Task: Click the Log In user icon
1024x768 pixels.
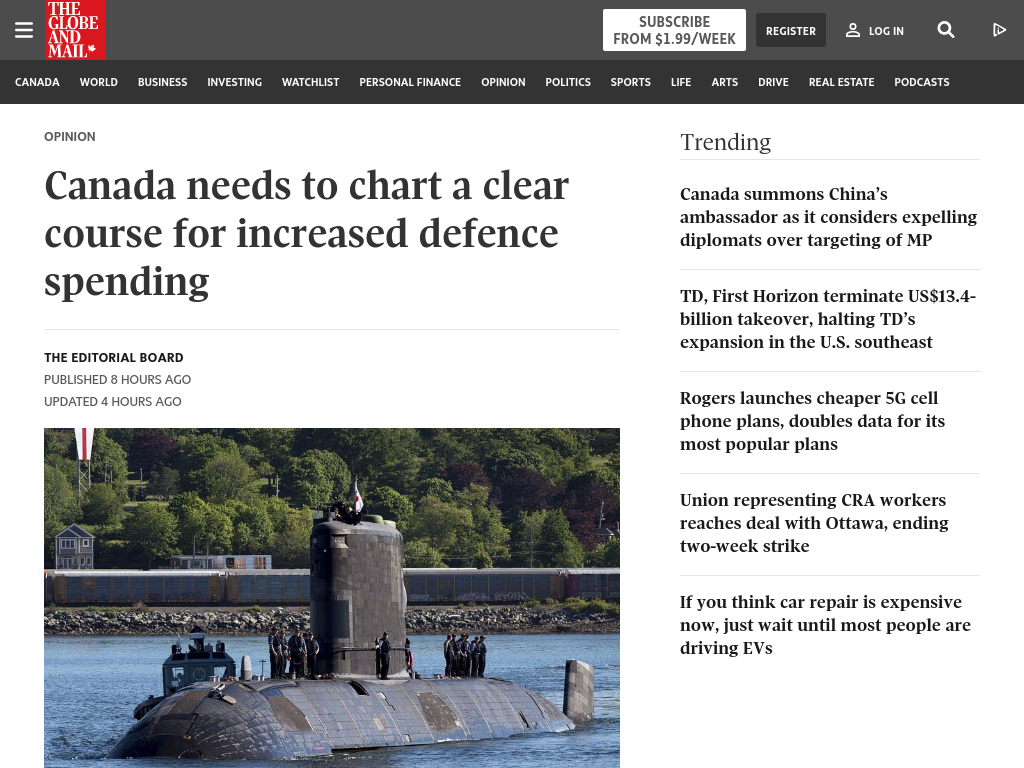Action: [x=853, y=30]
